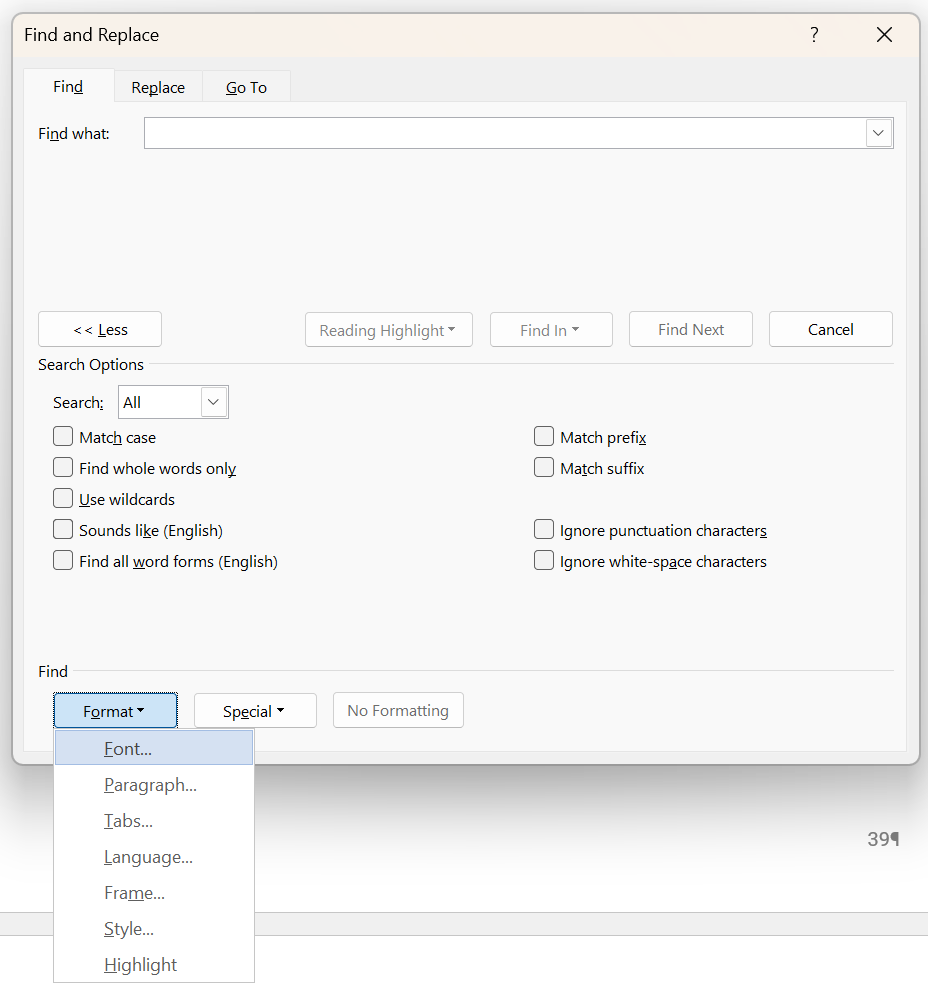Close the Find and Replace dialog
928x1003 pixels.
pyautogui.click(x=884, y=35)
